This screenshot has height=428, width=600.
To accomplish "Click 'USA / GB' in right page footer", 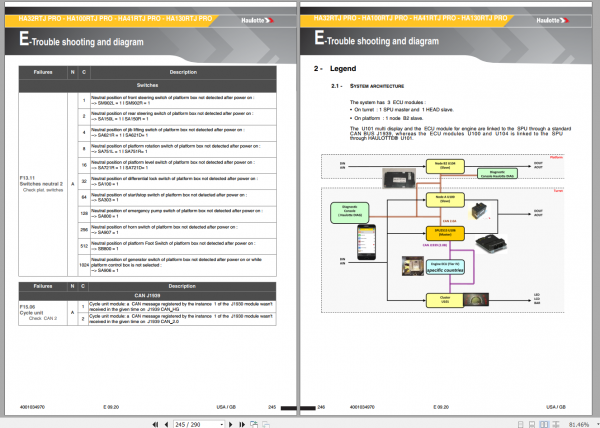I will 556,407.
